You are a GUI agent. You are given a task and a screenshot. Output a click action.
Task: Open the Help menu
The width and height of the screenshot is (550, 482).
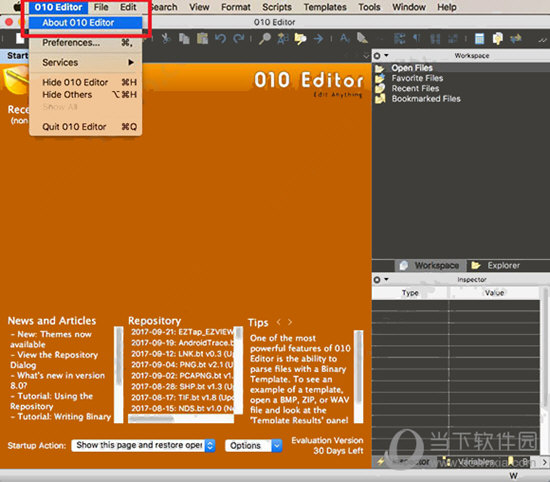coord(447,7)
